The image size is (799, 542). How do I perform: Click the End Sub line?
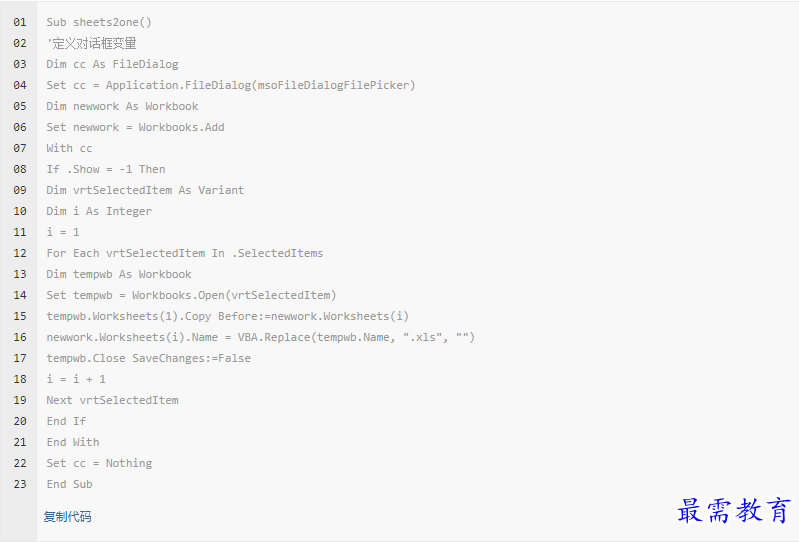(x=69, y=484)
